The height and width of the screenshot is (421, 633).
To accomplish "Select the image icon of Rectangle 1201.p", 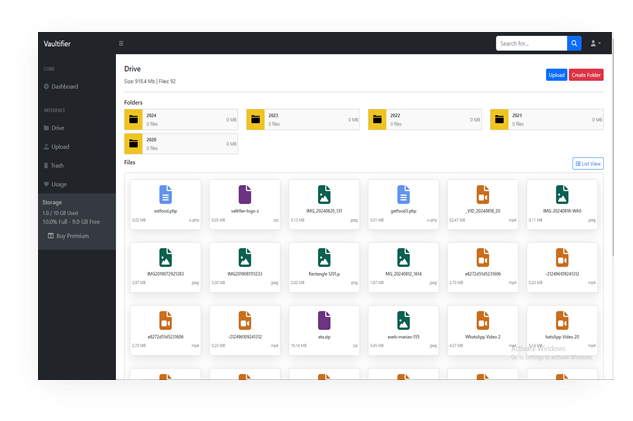I will click(x=324, y=258).
